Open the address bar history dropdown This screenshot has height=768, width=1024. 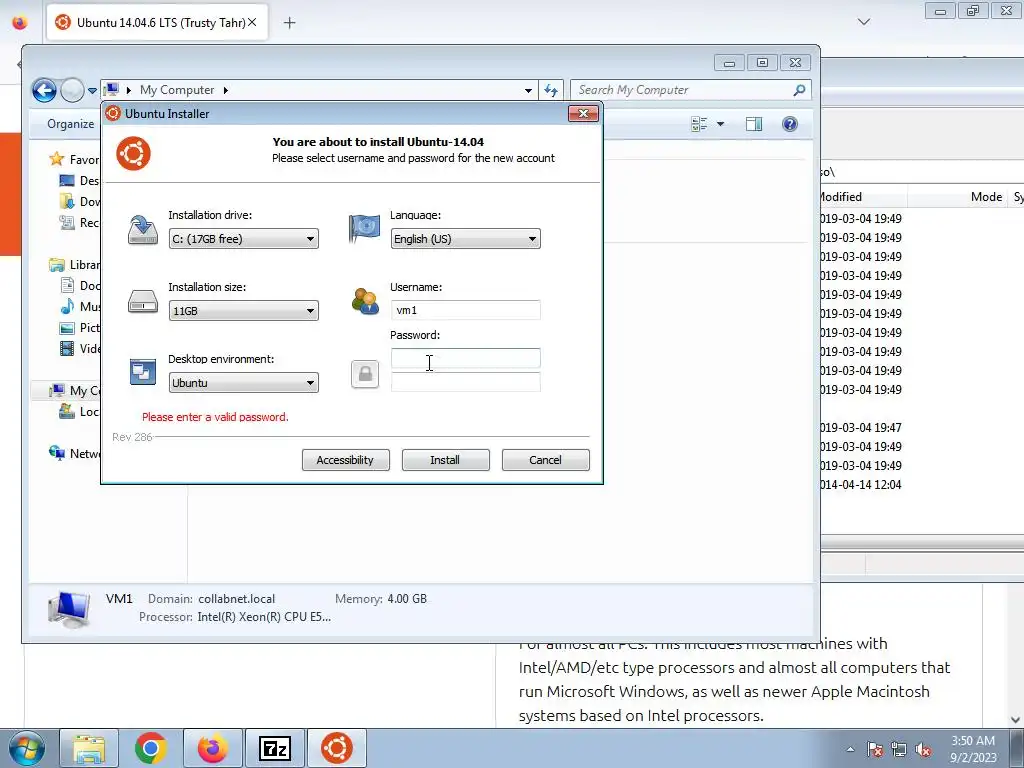528,91
